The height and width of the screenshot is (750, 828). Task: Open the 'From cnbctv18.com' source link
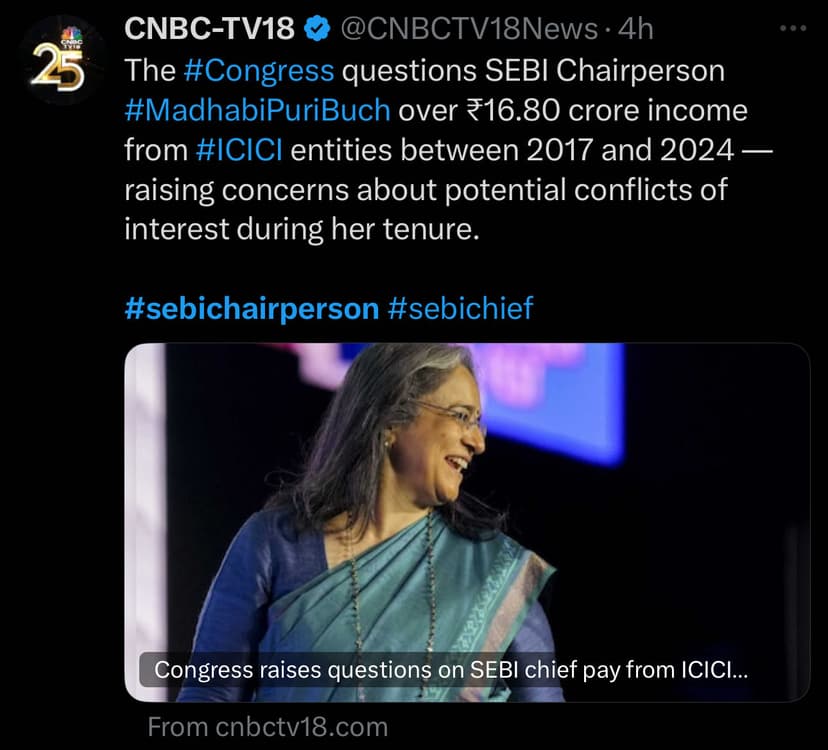click(x=267, y=726)
